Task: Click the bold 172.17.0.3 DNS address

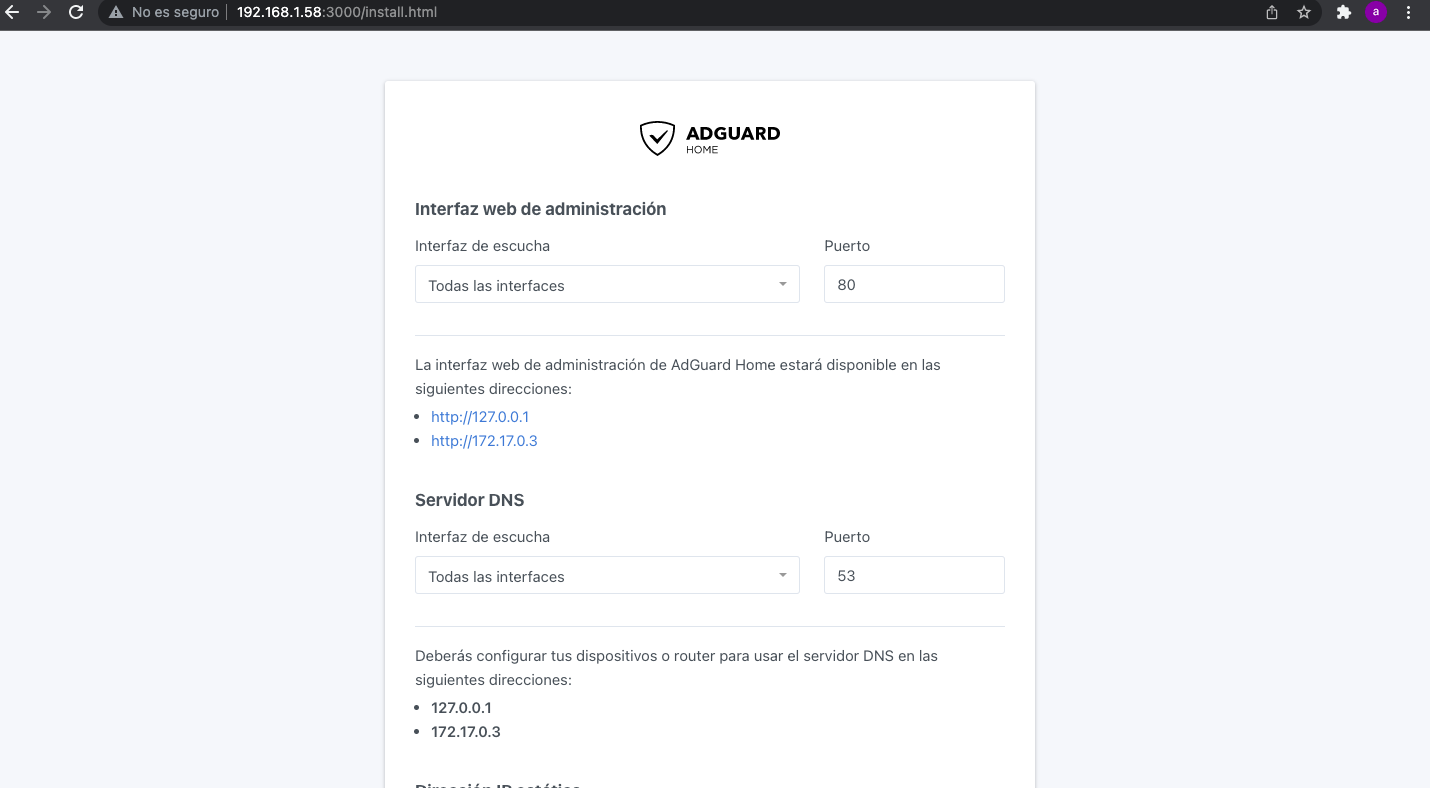Action: coord(466,732)
